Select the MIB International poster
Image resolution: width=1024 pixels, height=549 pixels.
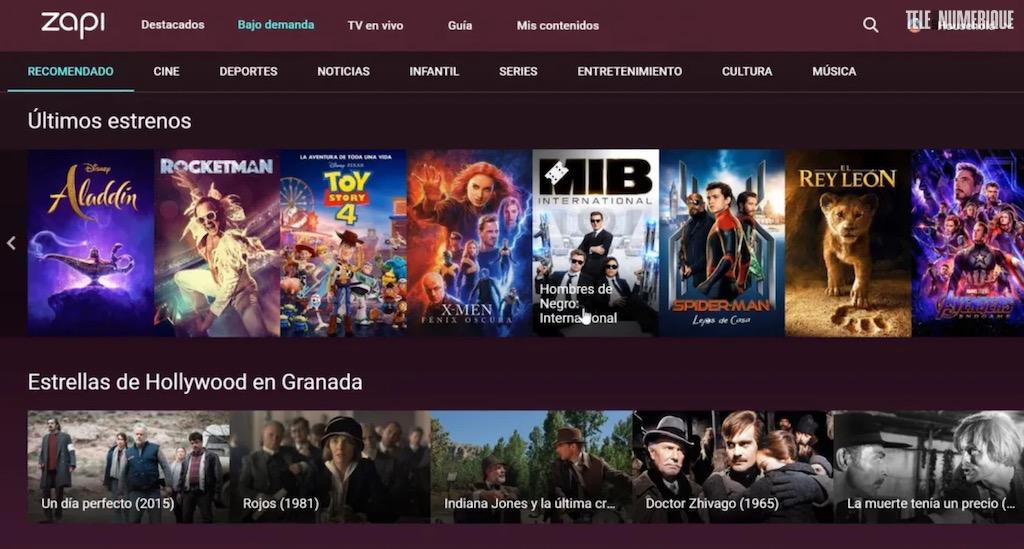point(596,243)
